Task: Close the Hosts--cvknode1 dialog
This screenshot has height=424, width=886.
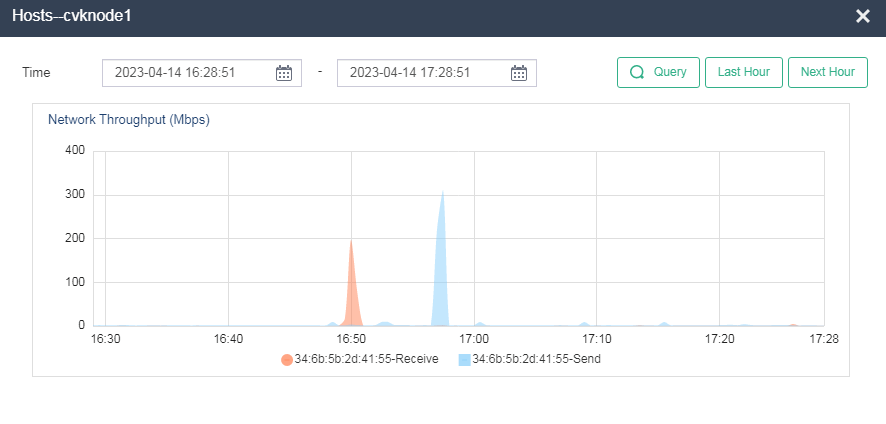Action: pyautogui.click(x=862, y=16)
